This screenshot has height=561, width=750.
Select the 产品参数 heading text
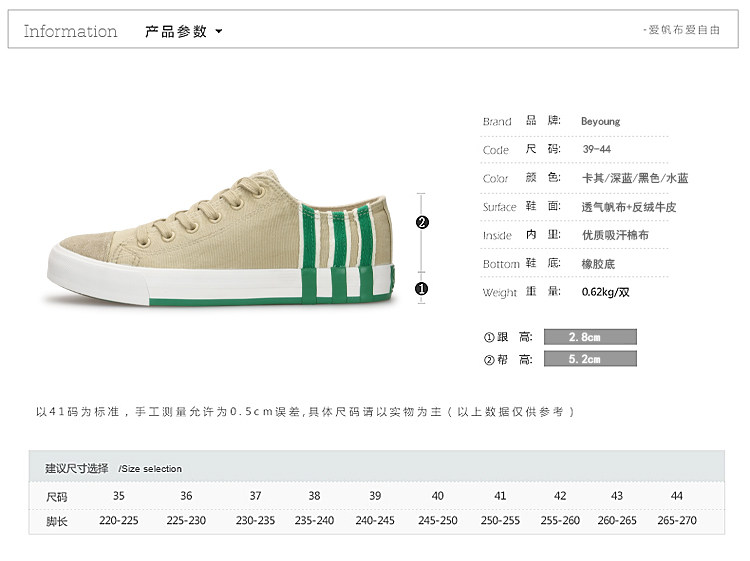click(176, 32)
